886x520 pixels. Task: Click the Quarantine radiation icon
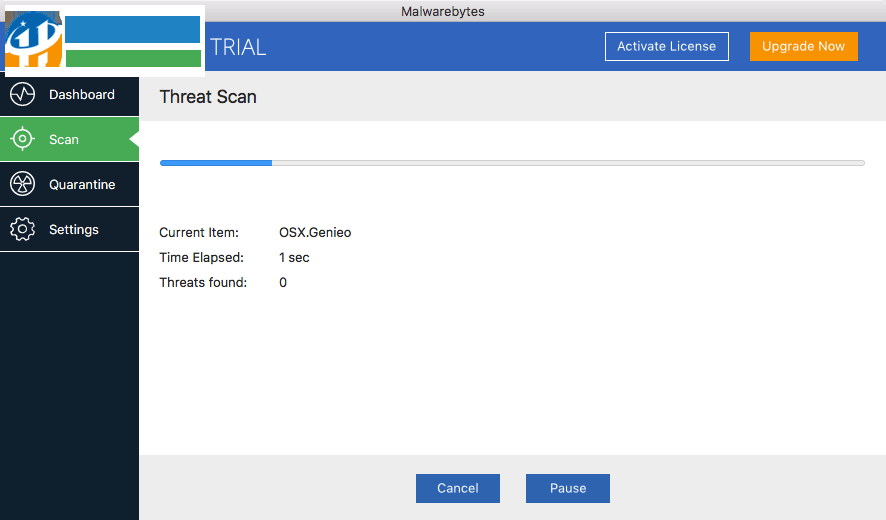(23, 184)
